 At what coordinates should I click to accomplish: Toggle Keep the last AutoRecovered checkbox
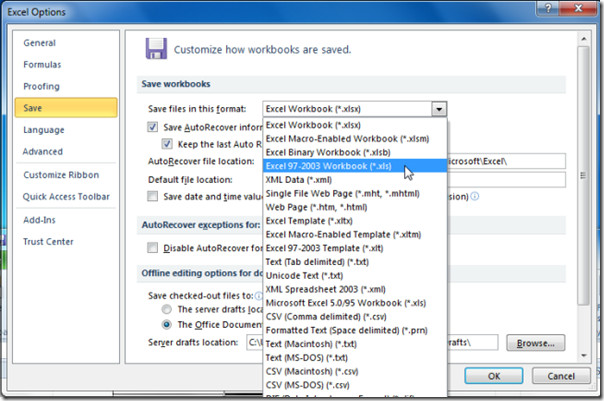[x=167, y=144]
